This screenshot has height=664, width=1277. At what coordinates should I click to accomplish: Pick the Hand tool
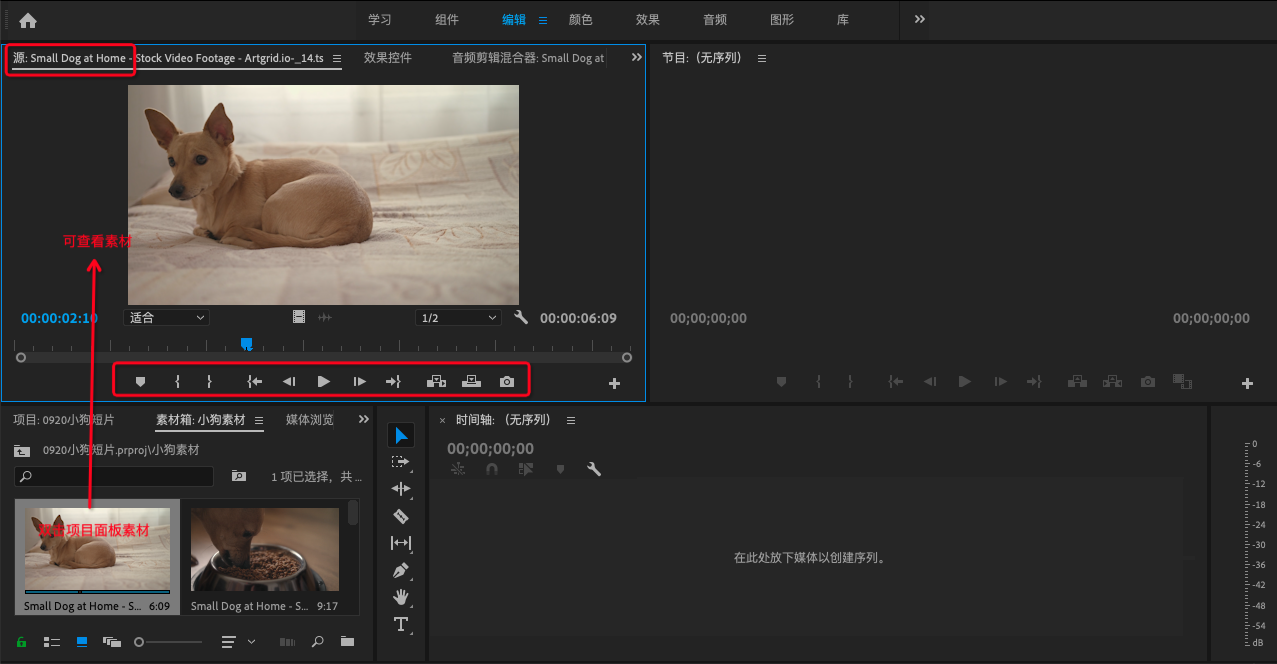[401, 597]
